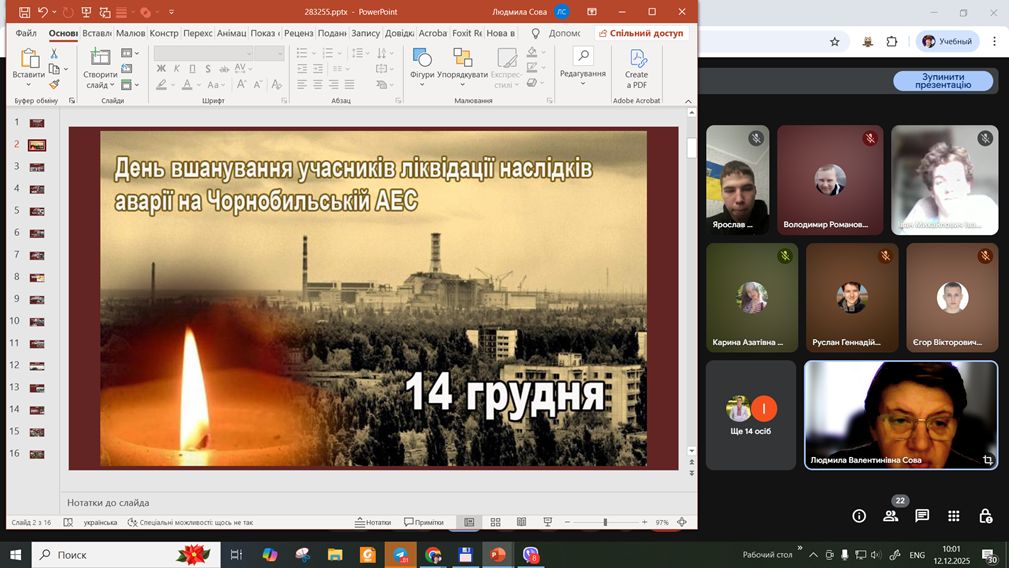1009x568 pixels.
Task: Click the Спільний доступ share button
Action: tap(641, 33)
